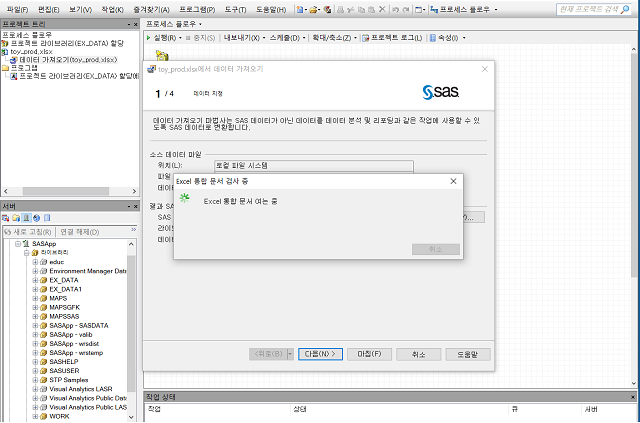
Task: Close the Excel 통합 문서 검사 중 dialog
Action: (453, 181)
